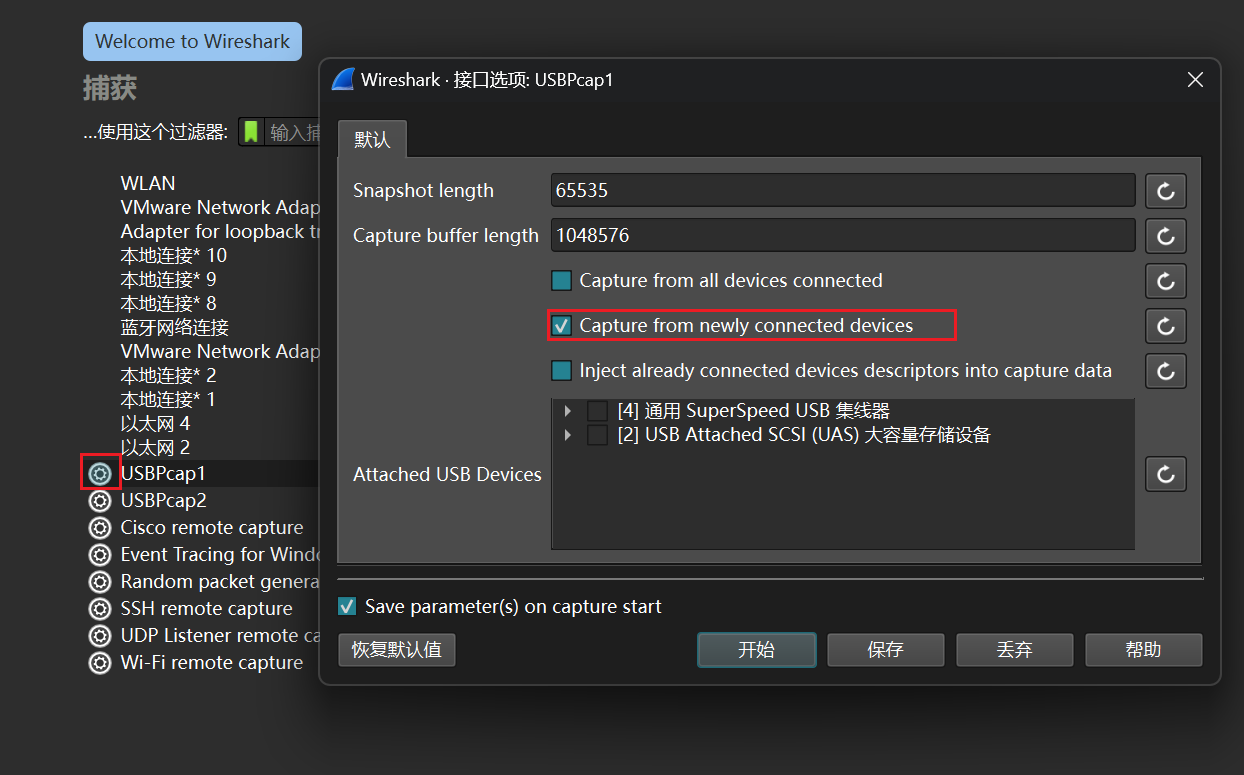Select 本地连接* 1 interface
Image resolution: width=1244 pixels, height=775 pixels.
click(x=169, y=399)
